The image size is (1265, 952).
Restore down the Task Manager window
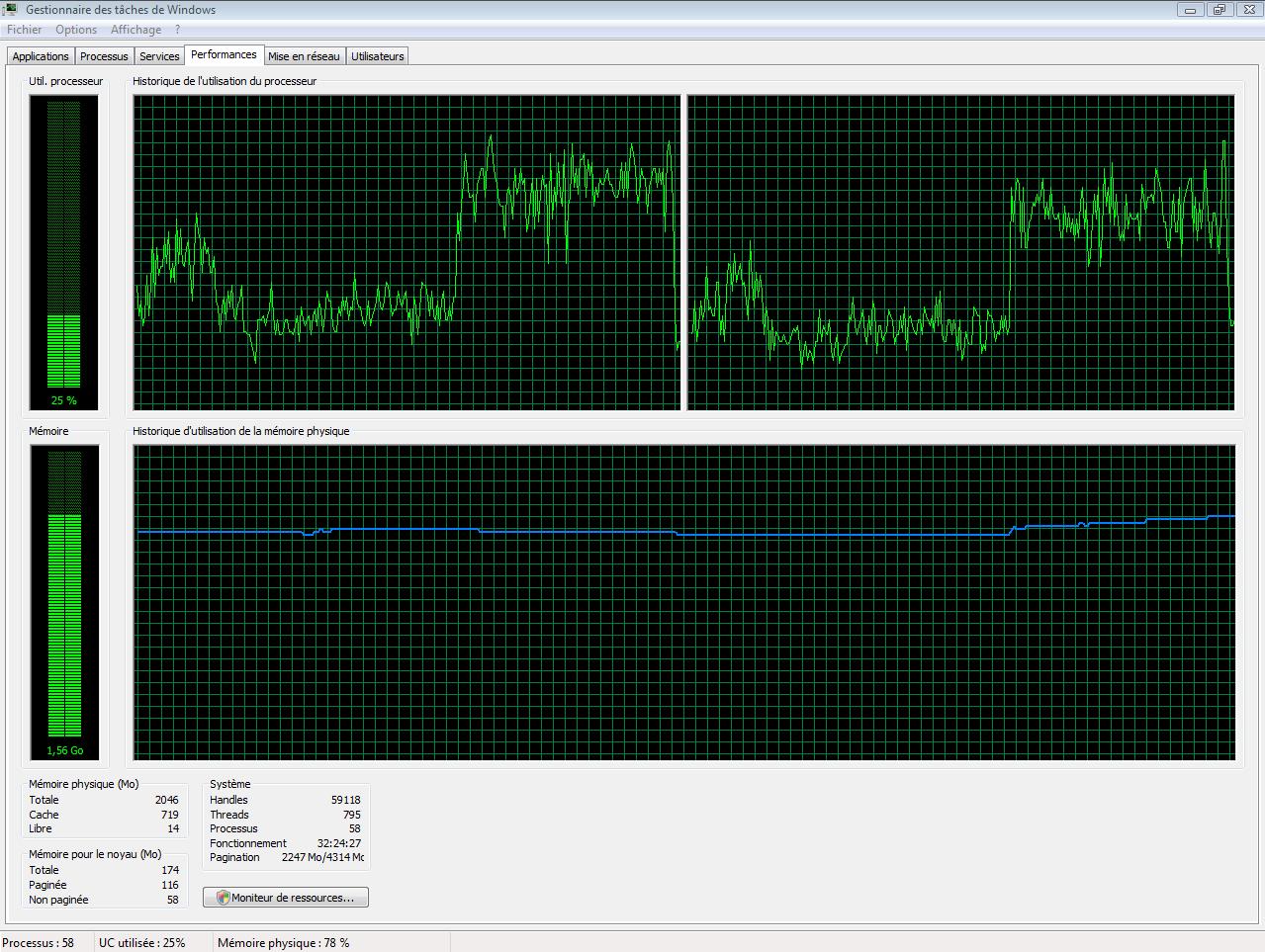[1219, 10]
